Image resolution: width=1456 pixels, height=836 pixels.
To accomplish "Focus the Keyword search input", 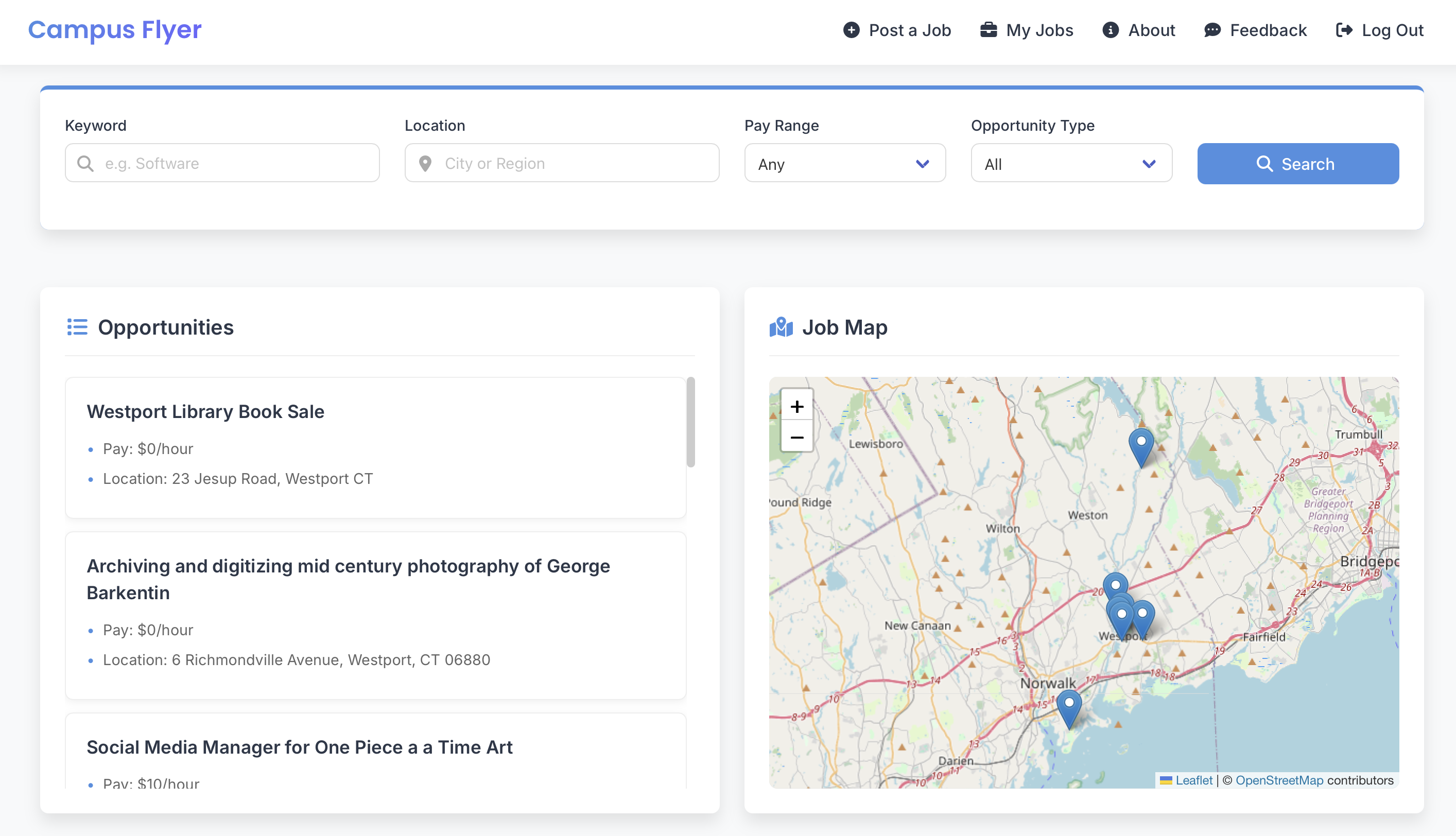I will pyautogui.click(x=222, y=163).
